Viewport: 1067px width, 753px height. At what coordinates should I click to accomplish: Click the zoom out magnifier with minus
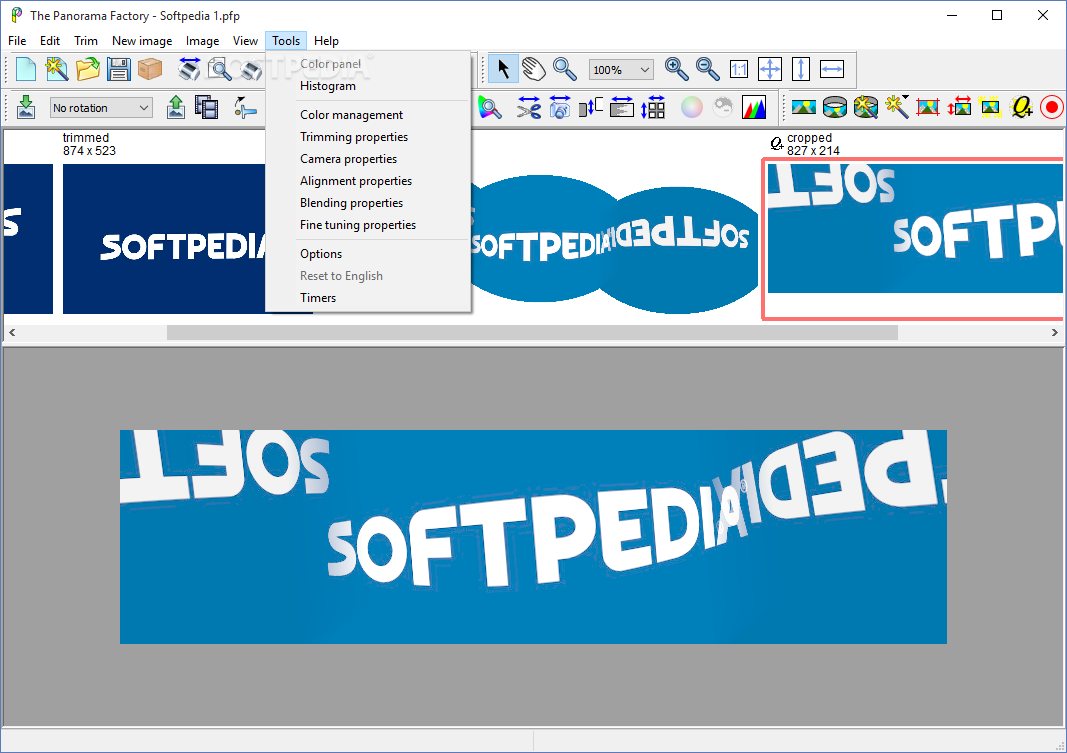pyautogui.click(x=708, y=69)
